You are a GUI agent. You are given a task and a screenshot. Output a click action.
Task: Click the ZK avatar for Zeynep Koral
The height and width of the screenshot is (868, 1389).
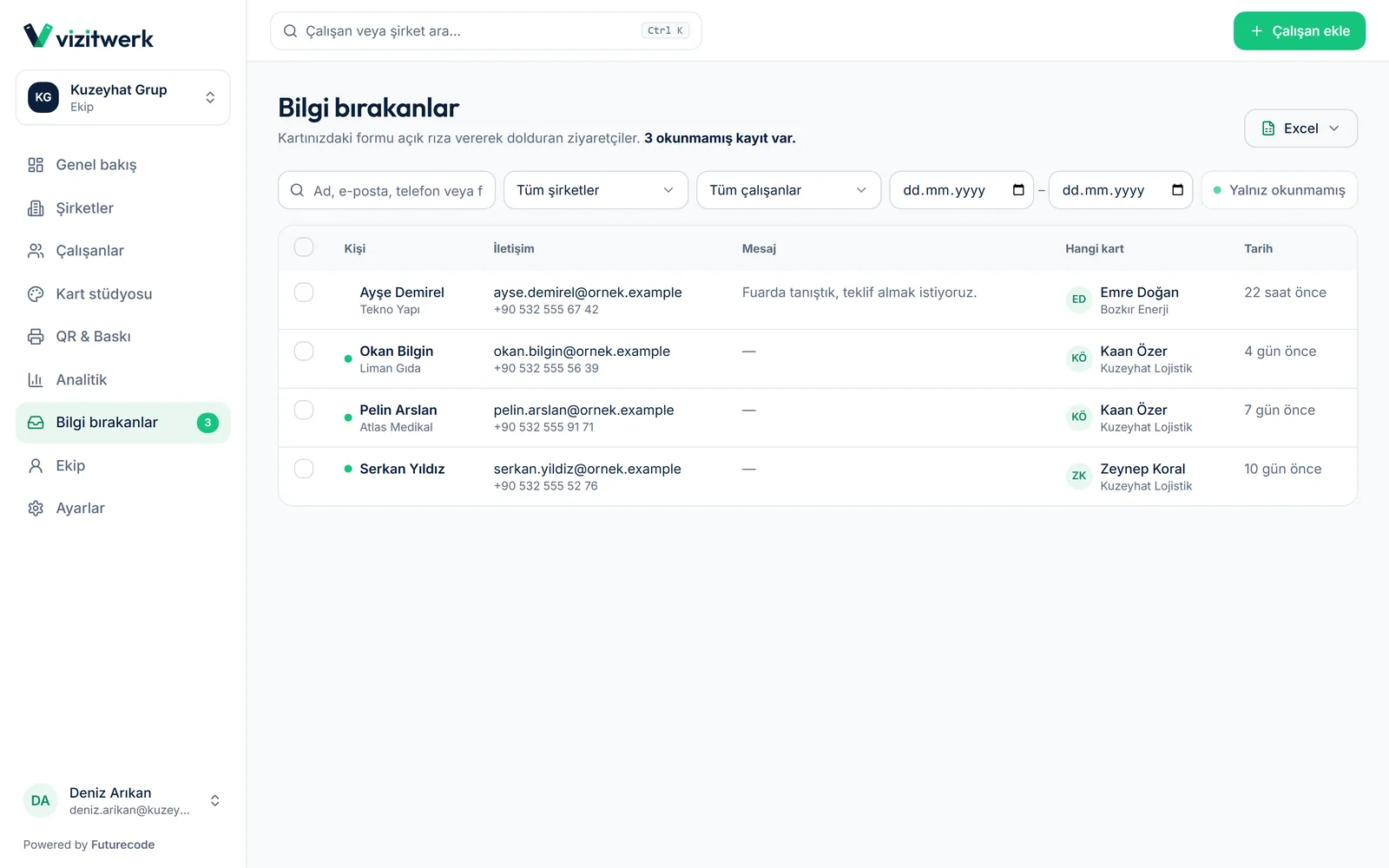click(x=1079, y=476)
